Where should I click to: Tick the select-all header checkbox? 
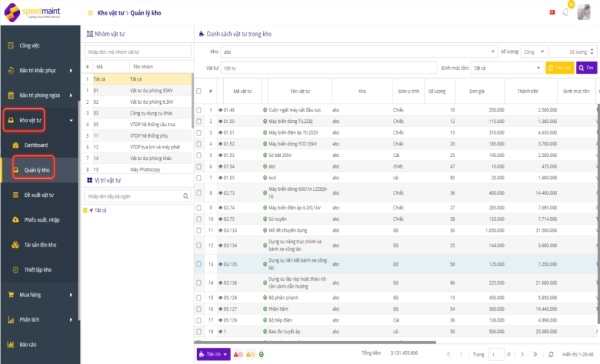point(199,91)
